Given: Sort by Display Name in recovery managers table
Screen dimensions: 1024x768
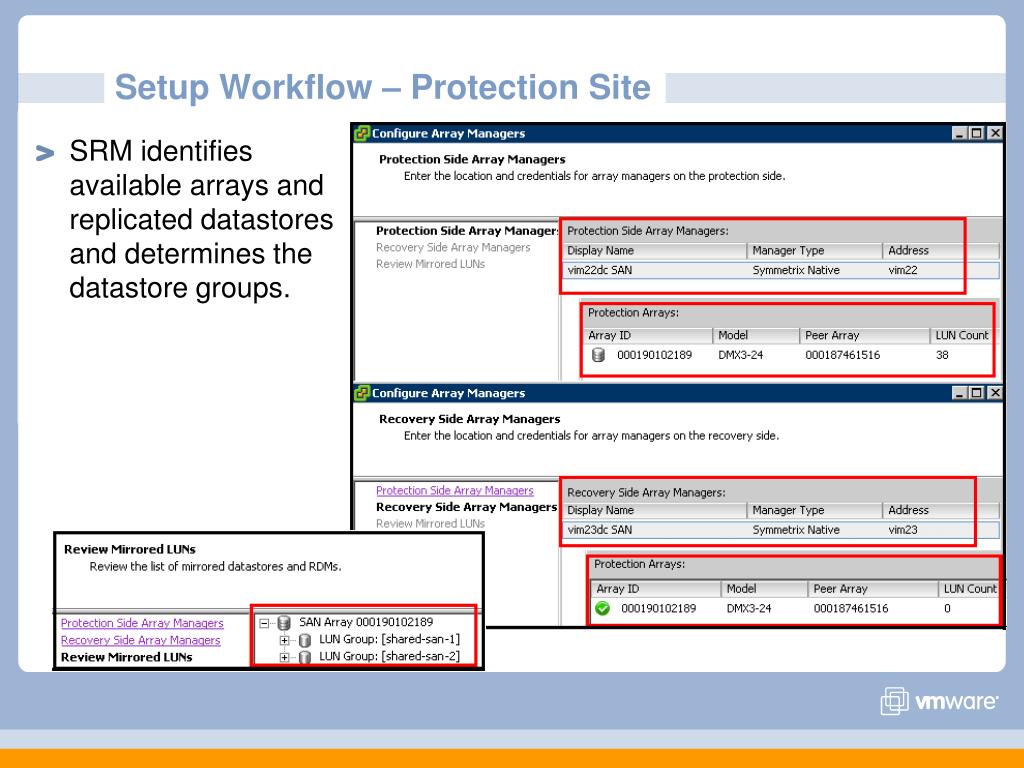Looking at the screenshot, I should click(654, 511).
